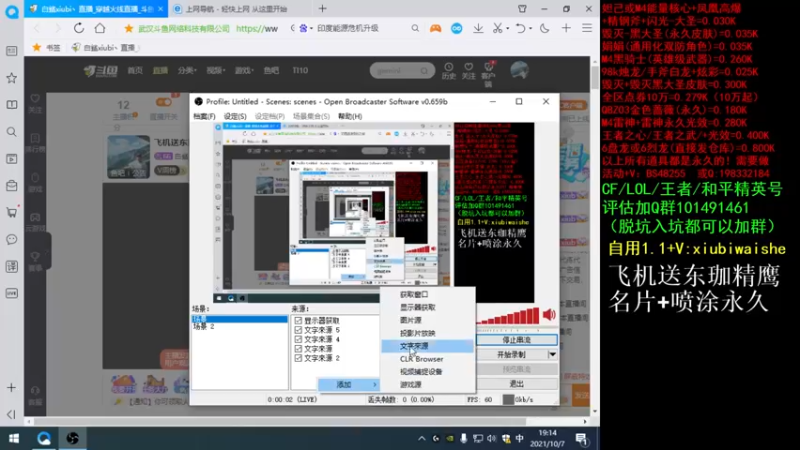Open the taskbar notification center icon
Screen dimensions: 800x450
582,438
